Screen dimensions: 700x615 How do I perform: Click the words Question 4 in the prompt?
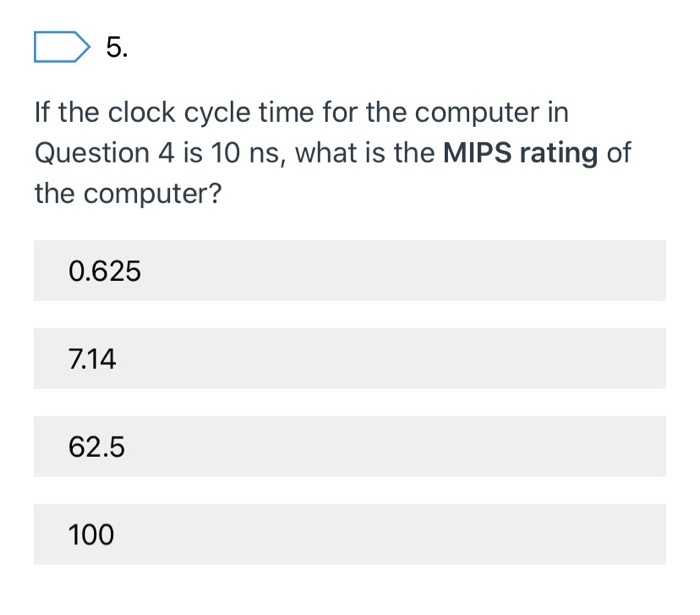tap(104, 154)
